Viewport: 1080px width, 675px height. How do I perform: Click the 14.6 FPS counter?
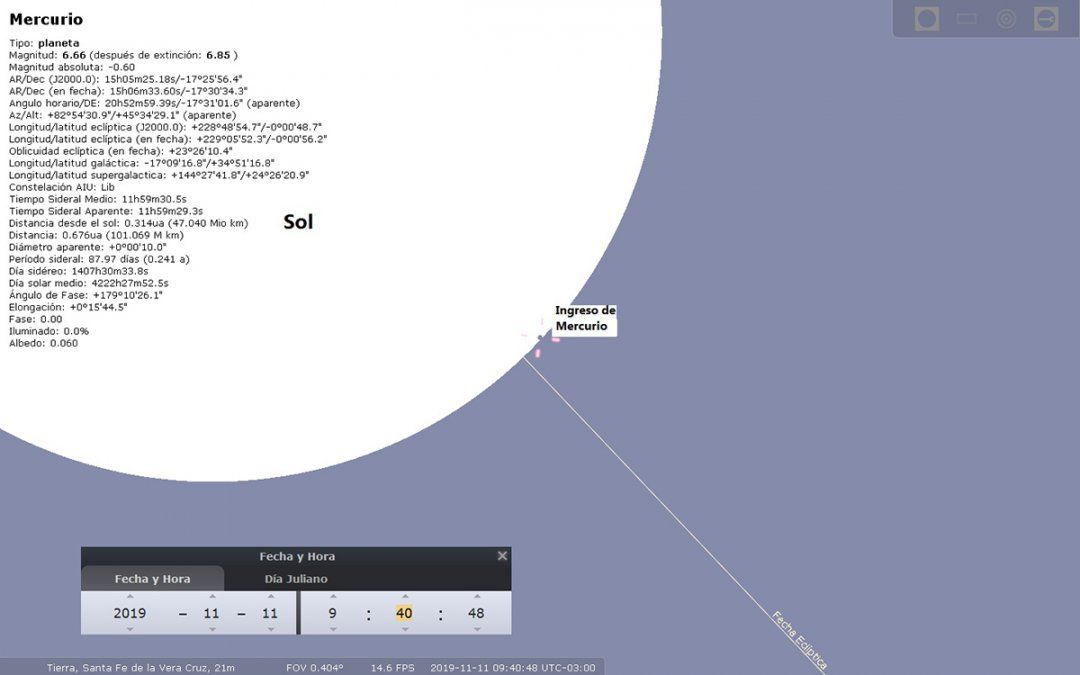391,667
